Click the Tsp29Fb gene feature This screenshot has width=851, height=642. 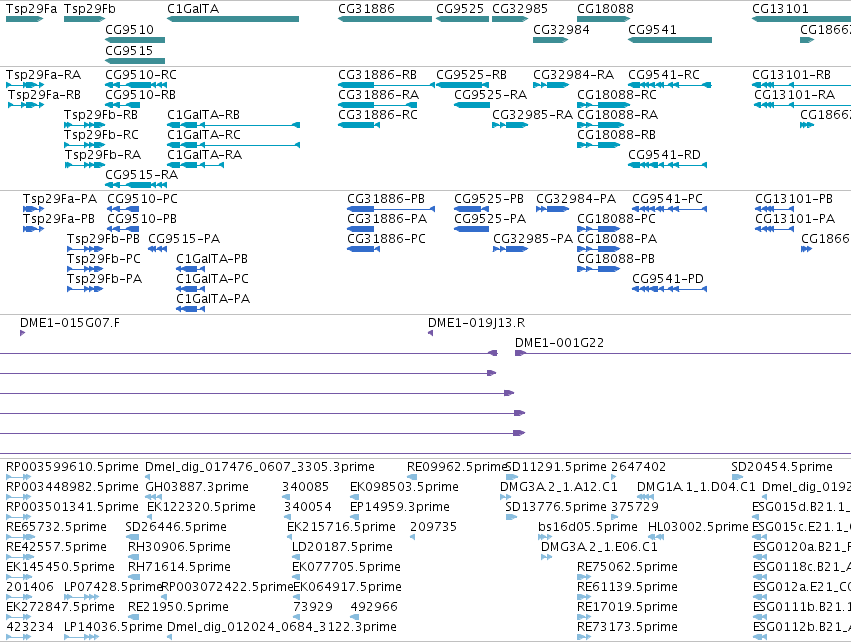tap(84, 19)
